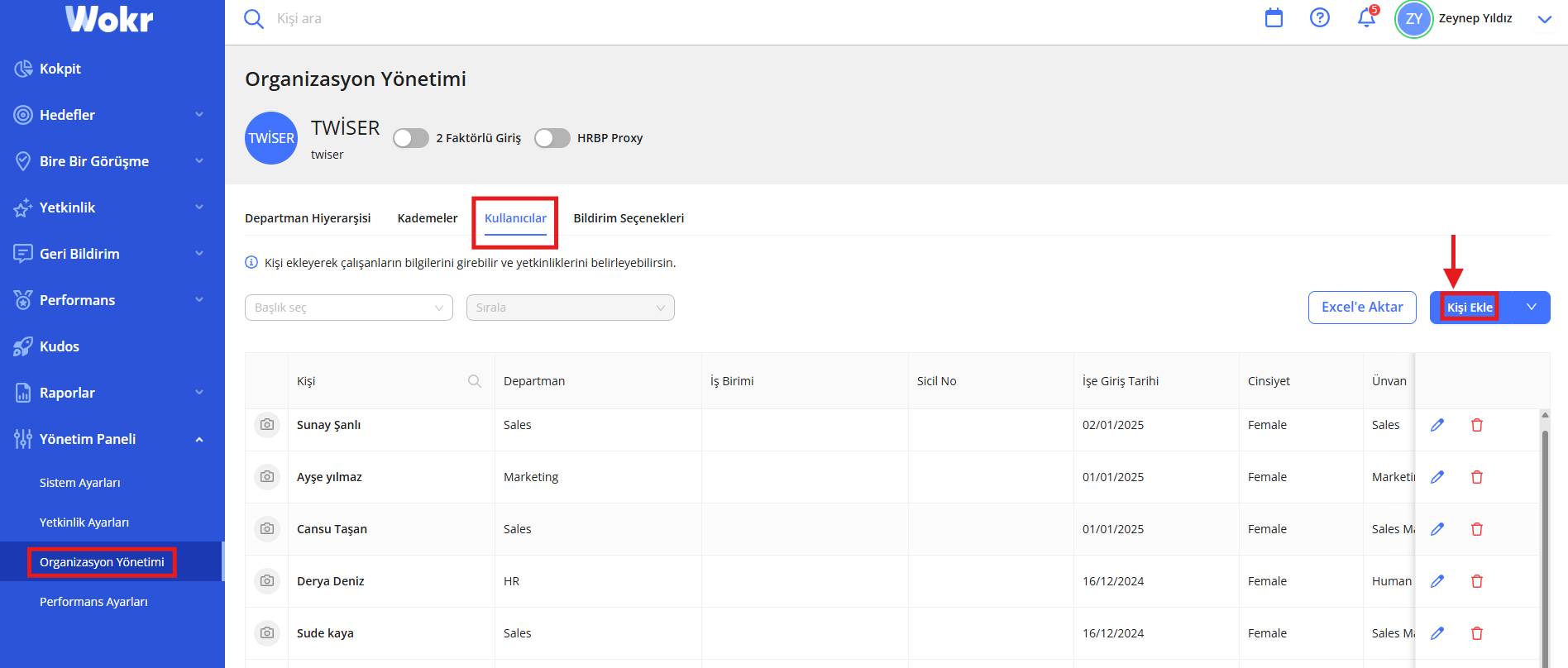This screenshot has width=1568, height=668.
Task: Open the Başlık seç dropdown
Action: [349, 308]
